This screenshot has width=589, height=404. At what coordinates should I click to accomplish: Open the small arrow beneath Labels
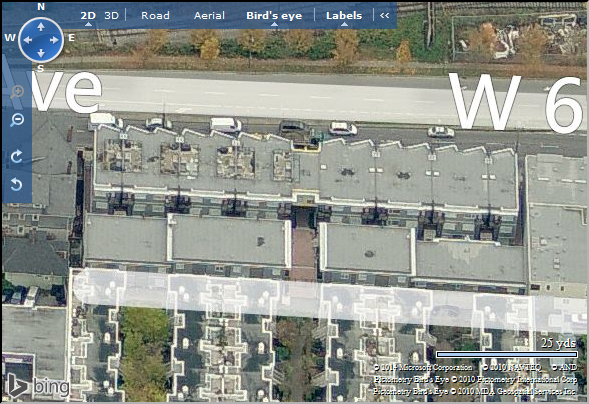tap(344, 24)
